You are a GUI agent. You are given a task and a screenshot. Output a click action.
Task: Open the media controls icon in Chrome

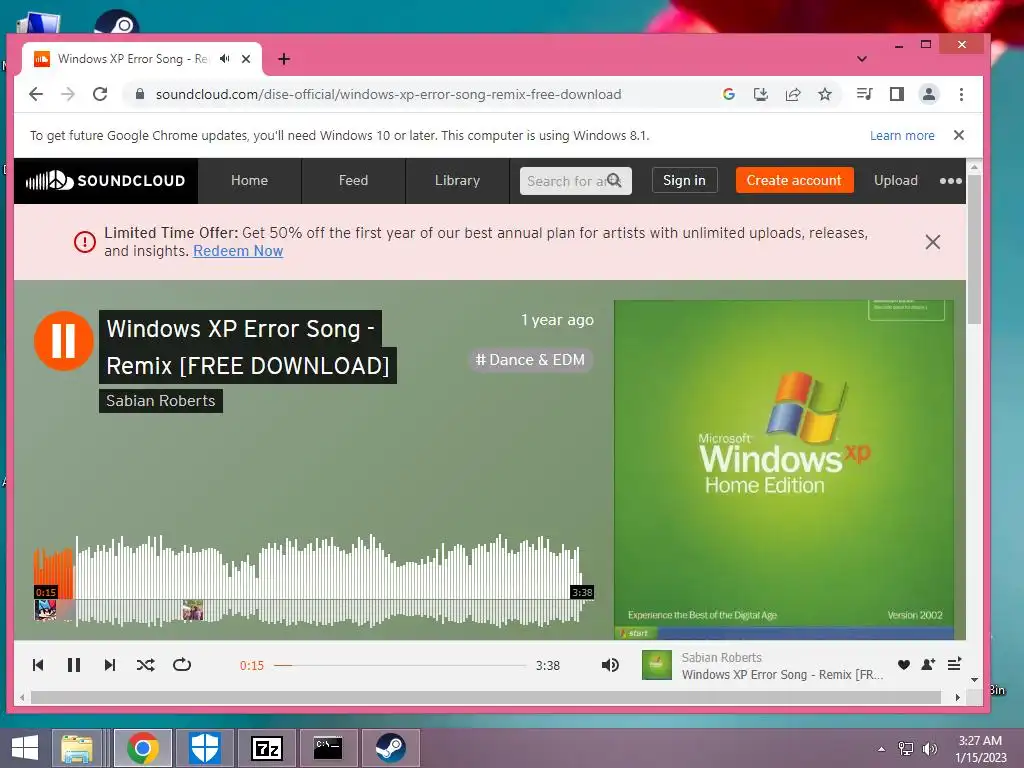pyautogui.click(x=864, y=94)
